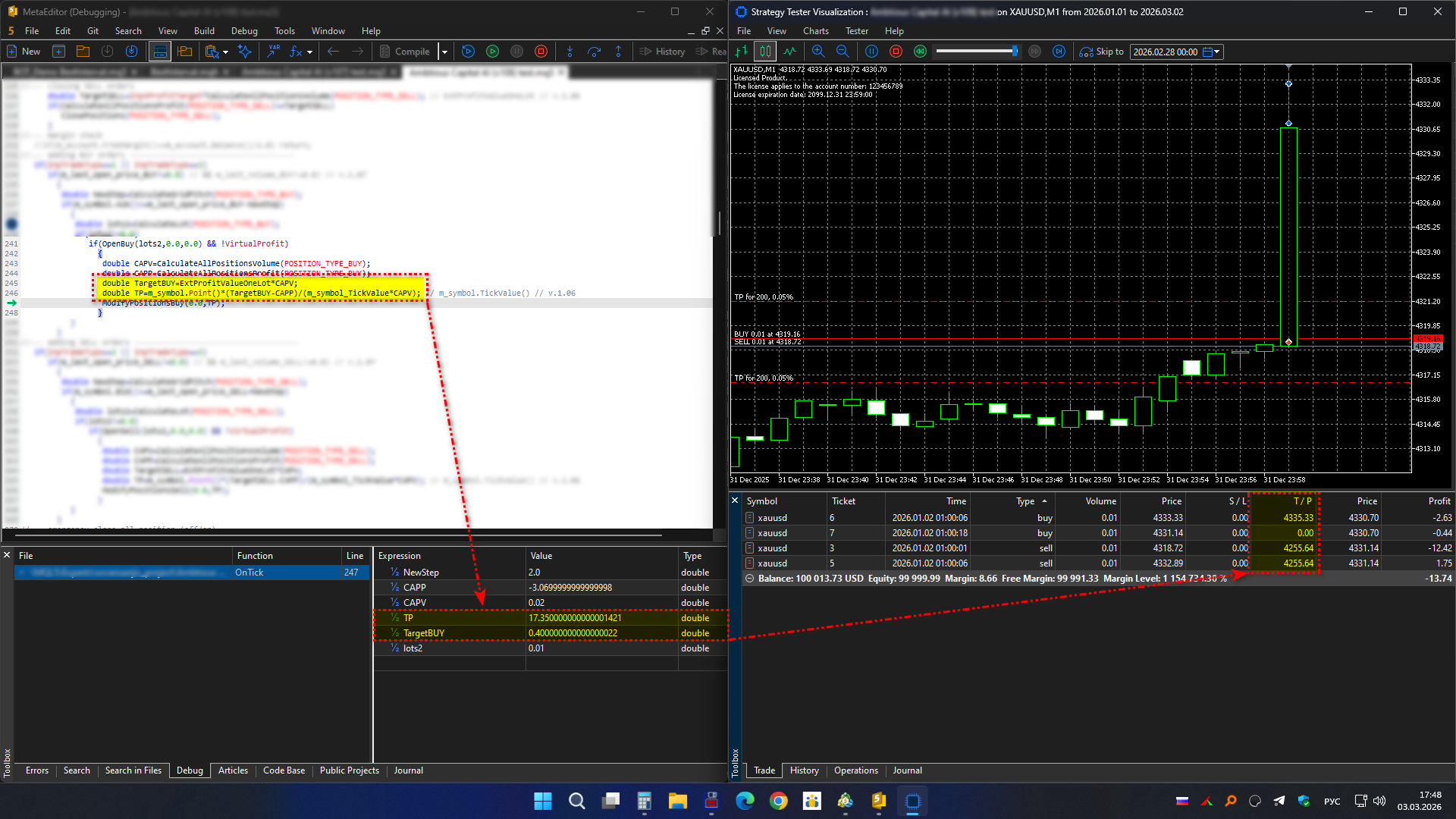Screen dimensions: 1456x819
Task: Click the Step Into debug arrow icon
Action: 570,52
